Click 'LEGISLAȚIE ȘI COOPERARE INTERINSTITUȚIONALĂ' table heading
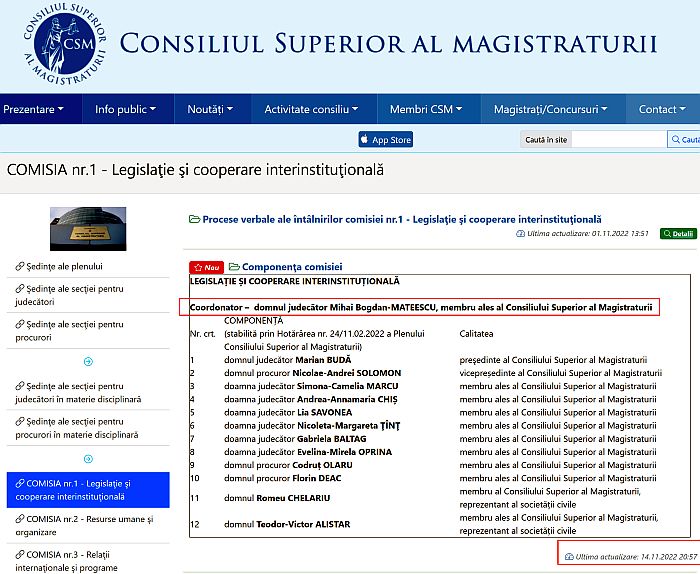700x574 pixels. point(295,281)
